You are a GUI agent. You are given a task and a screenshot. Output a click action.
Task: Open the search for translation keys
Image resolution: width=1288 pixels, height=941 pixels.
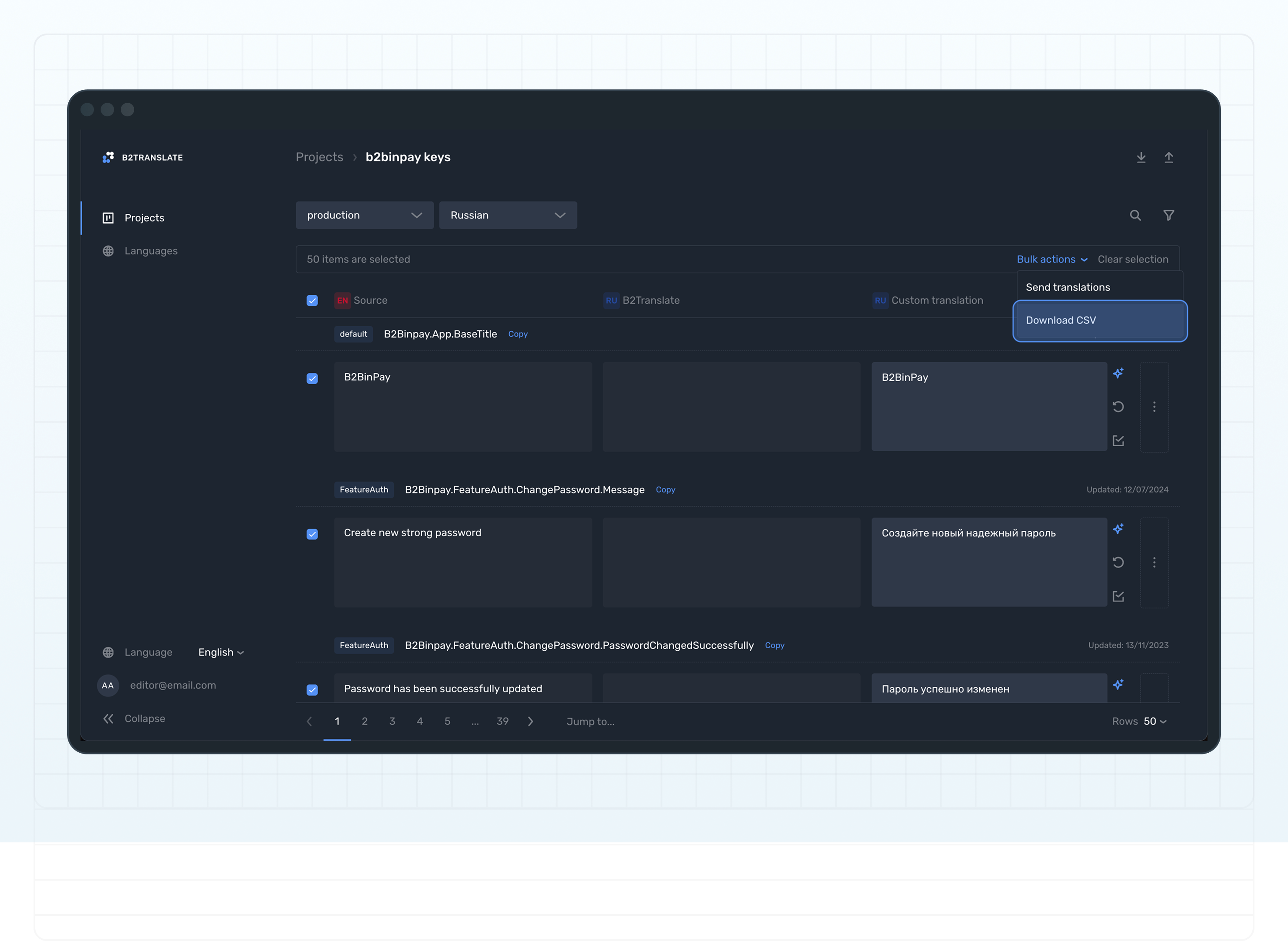[1135, 215]
